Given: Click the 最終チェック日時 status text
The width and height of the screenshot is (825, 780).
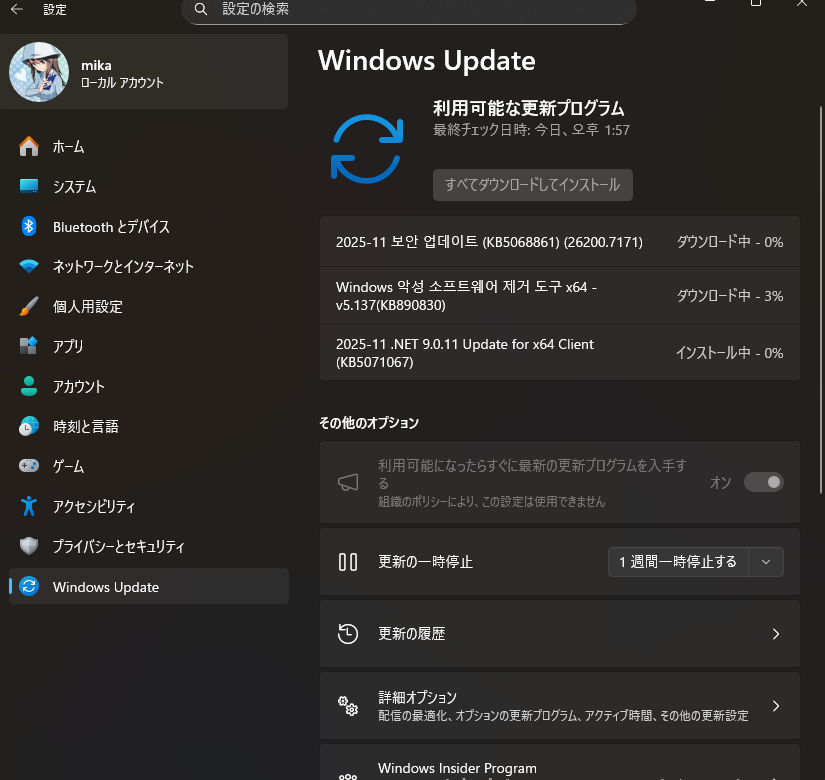Looking at the screenshot, I should point(531,130).
